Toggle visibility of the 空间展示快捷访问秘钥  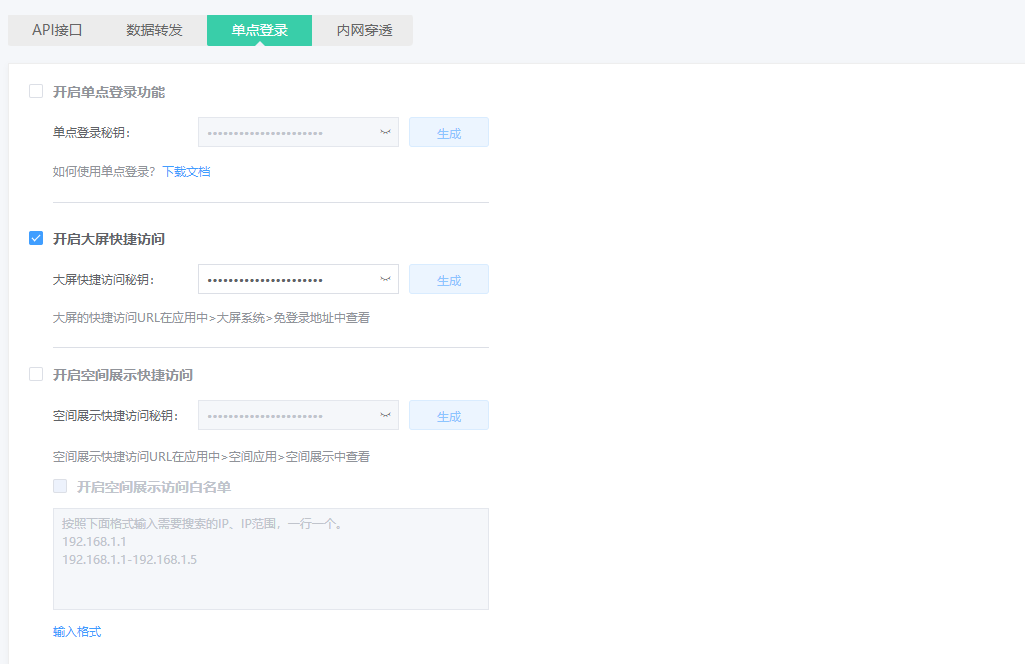[x=386, y=416]
